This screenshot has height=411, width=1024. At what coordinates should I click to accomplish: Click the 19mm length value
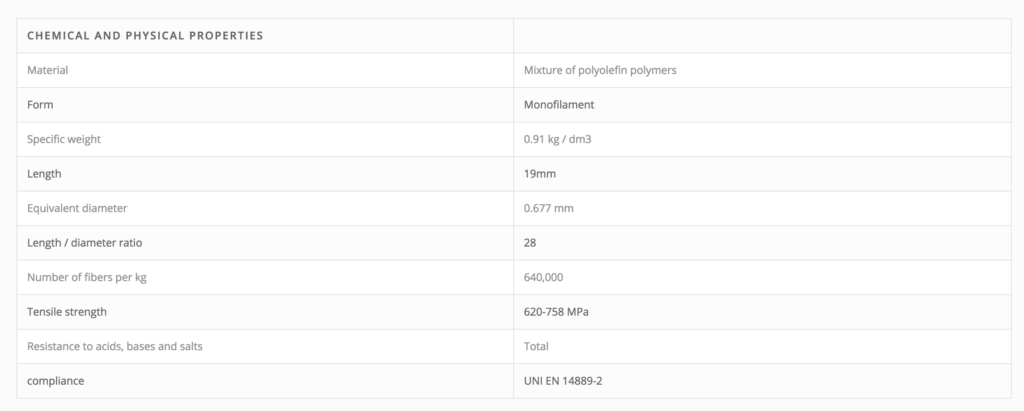[x=539, y=174]
